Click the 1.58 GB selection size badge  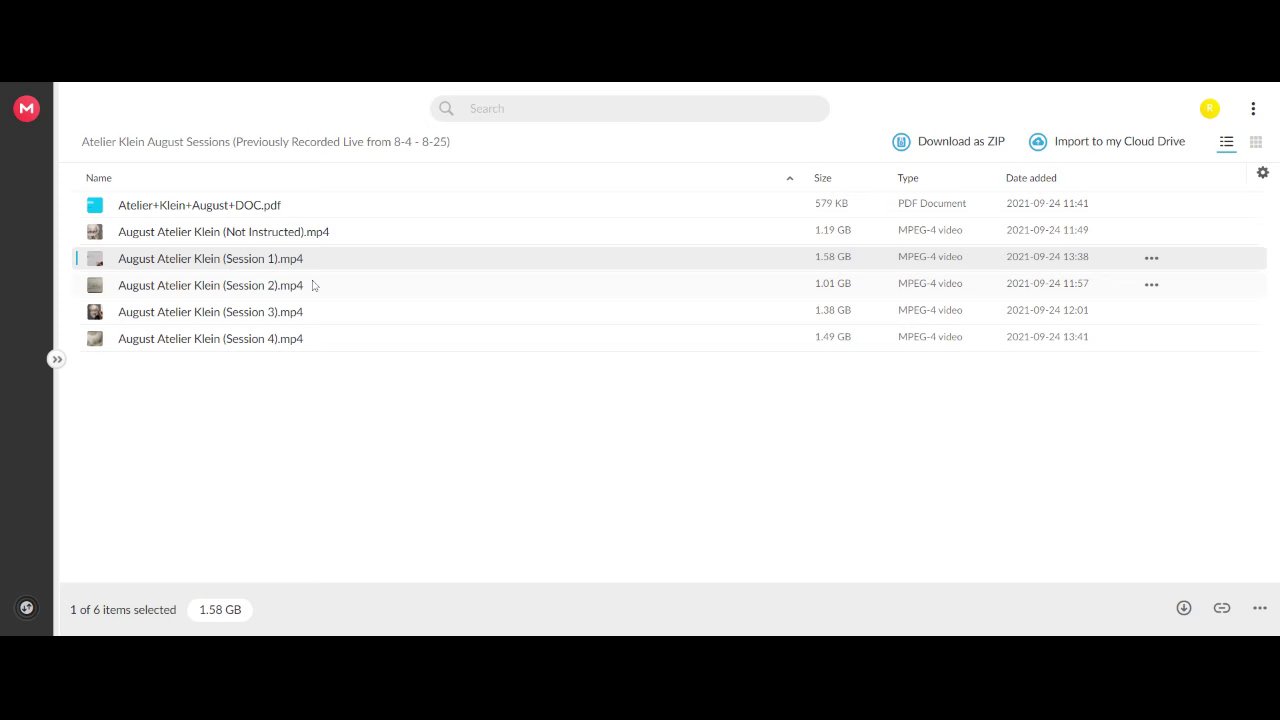coord(220,610)
